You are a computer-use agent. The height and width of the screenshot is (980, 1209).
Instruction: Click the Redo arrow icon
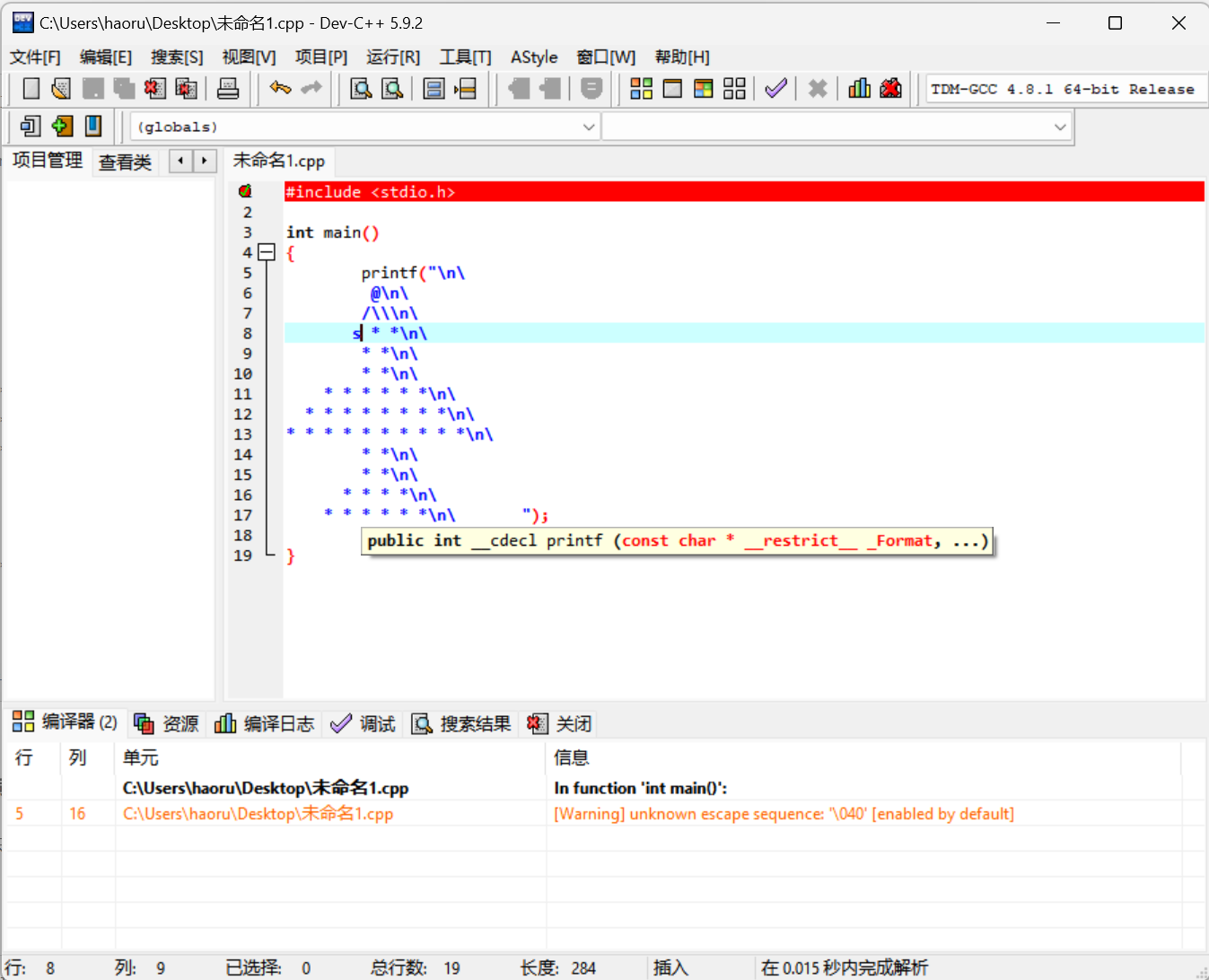[311, 88]
